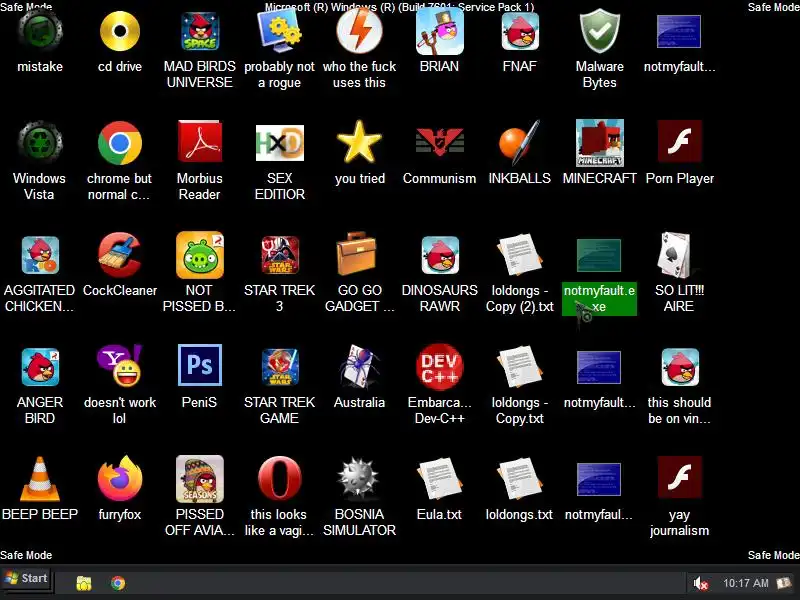The image size is (800, 600).
Task: Select 'probably not a rogue' gears icon
Action: pos(280,31)
